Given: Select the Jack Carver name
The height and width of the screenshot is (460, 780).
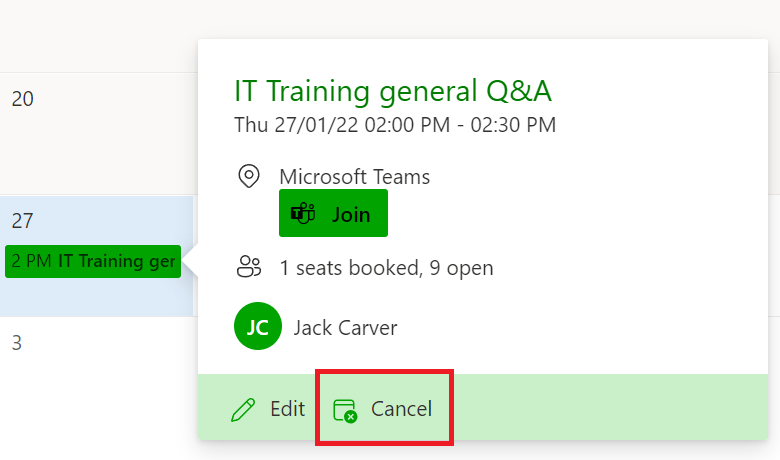Looking at the screenshot, I should tap(345, 328).
